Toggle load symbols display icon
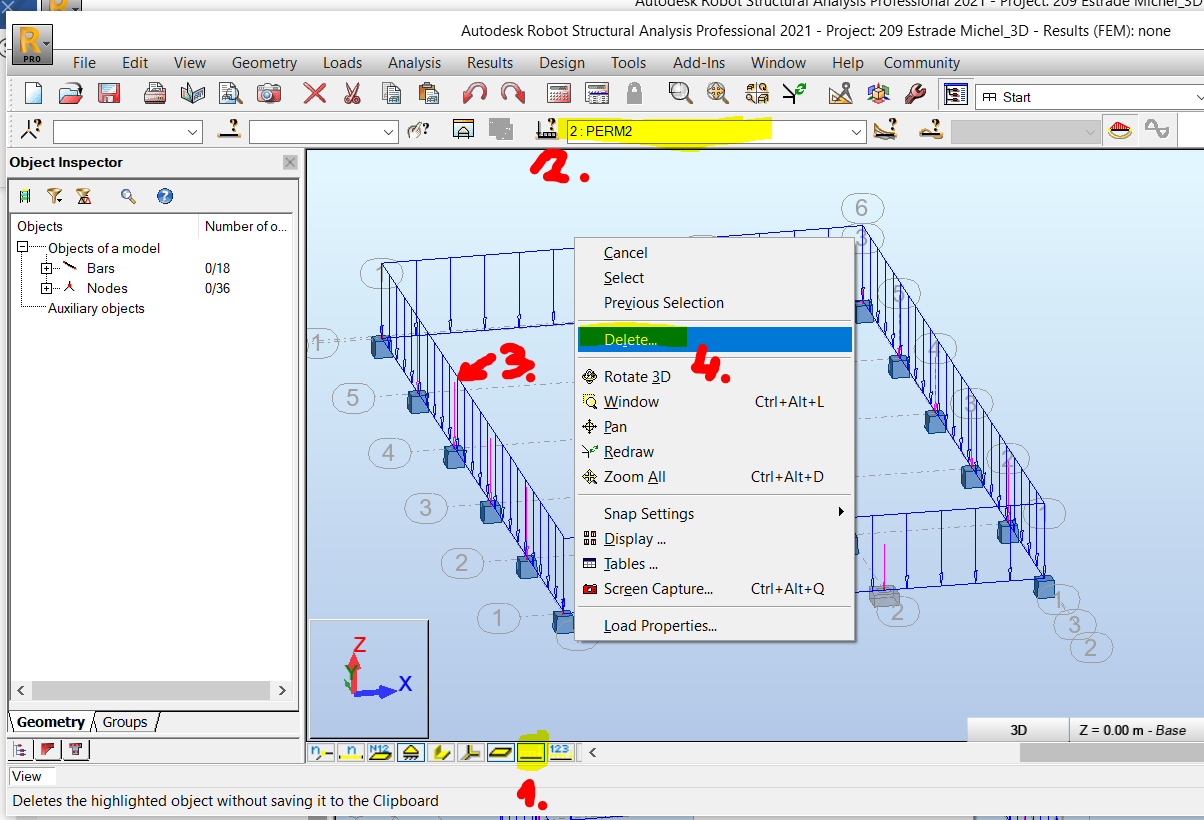Image resolution: width=1204 pixels, height=820 pixels. [530, 752]
